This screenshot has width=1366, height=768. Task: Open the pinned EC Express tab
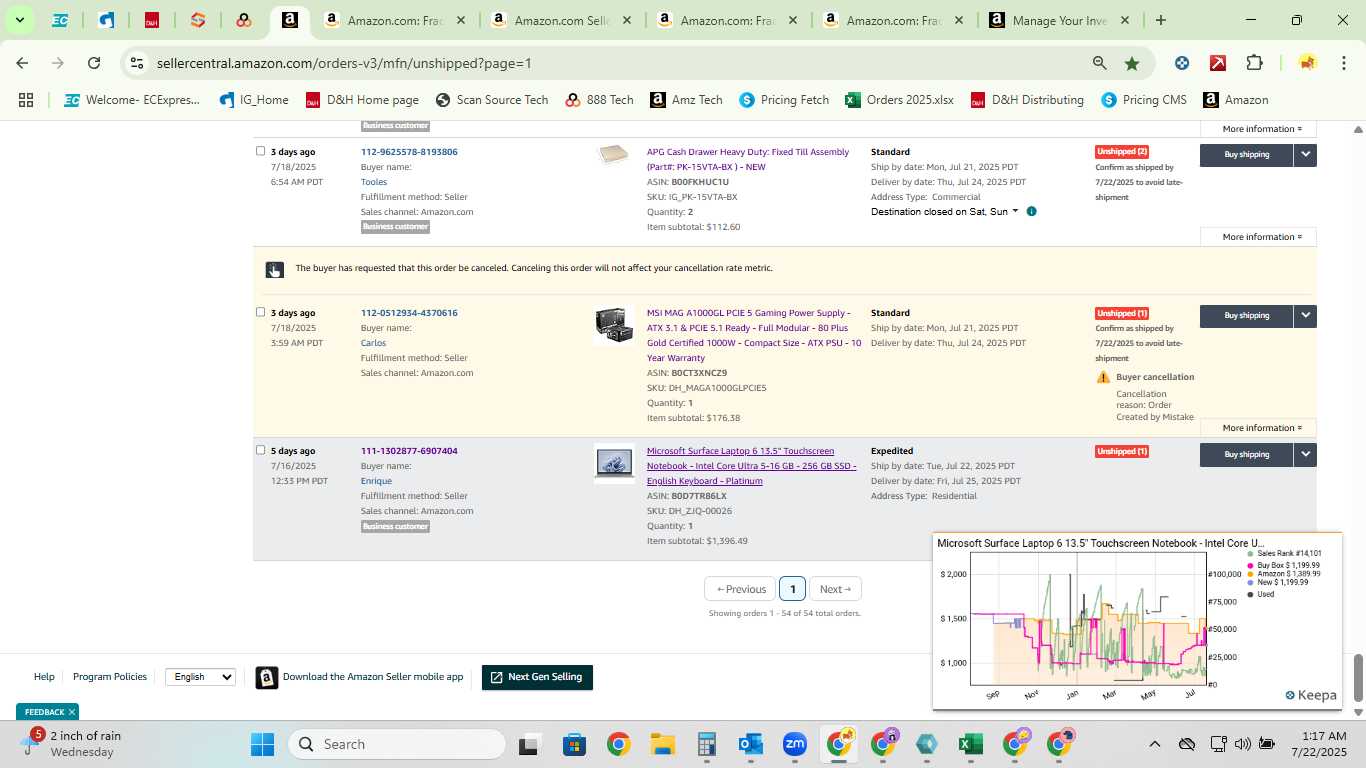[60, 20]
